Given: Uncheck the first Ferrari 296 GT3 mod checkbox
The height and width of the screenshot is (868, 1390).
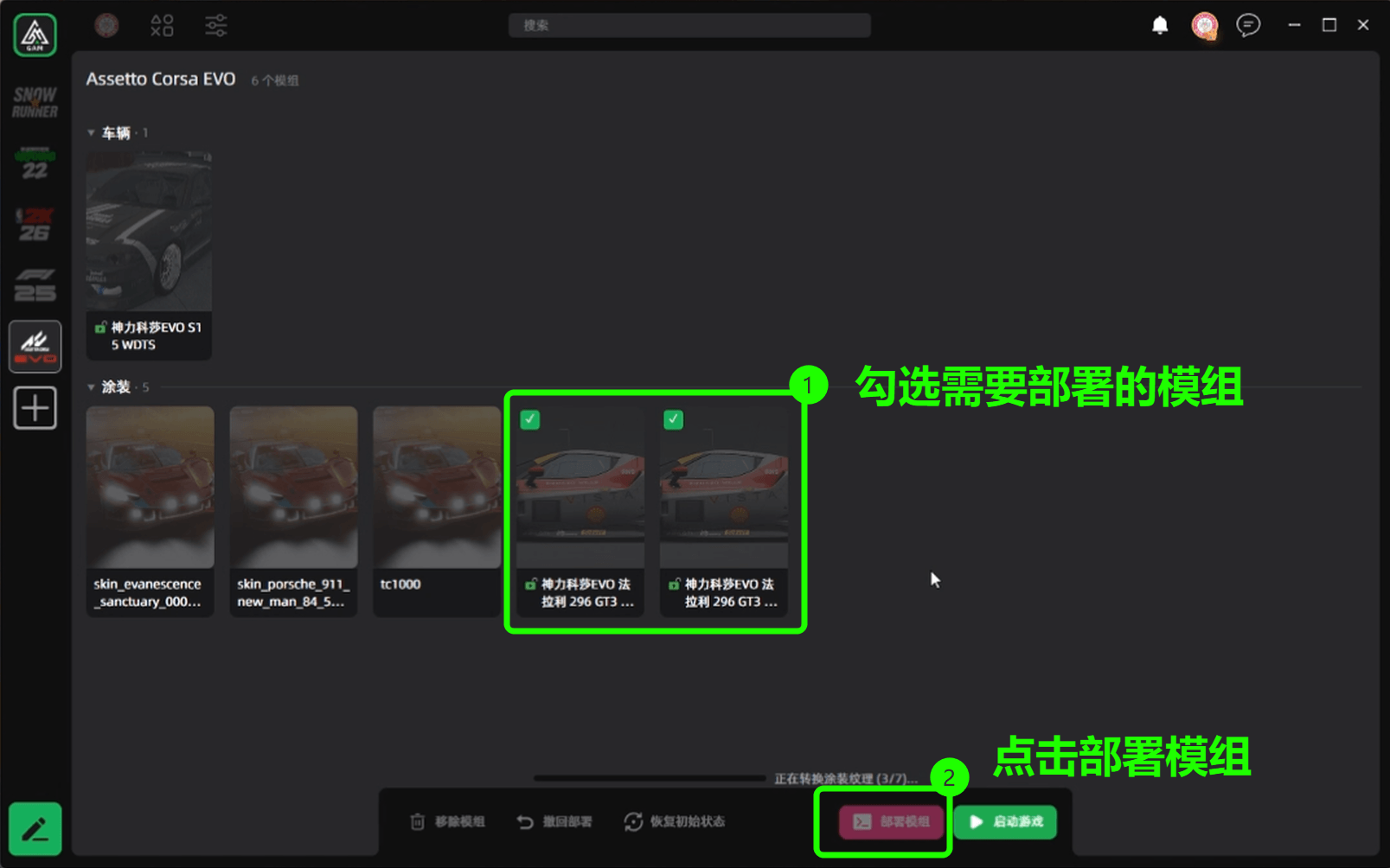Looking at the screenshot, I should (x=530, y=419).
